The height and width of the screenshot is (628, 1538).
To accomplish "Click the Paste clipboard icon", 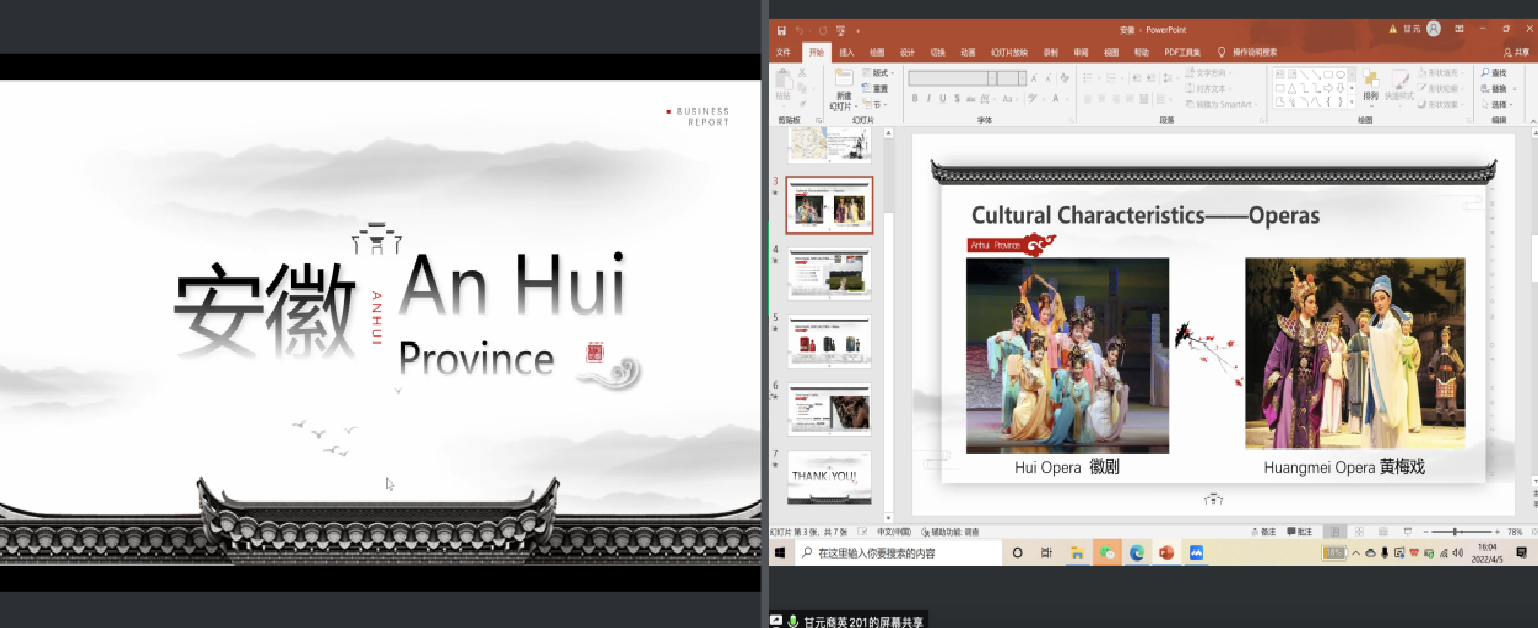I will [x=783, y=80].
